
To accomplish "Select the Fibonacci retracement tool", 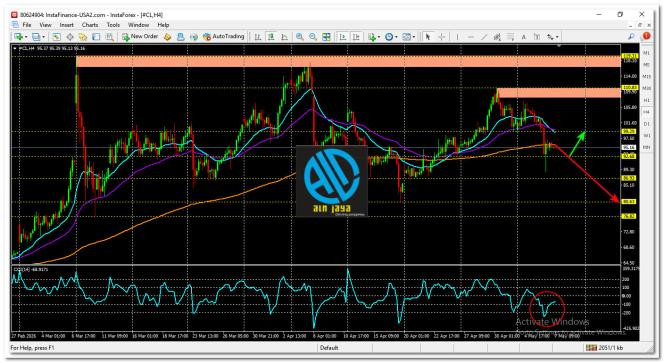I will 511,37.
